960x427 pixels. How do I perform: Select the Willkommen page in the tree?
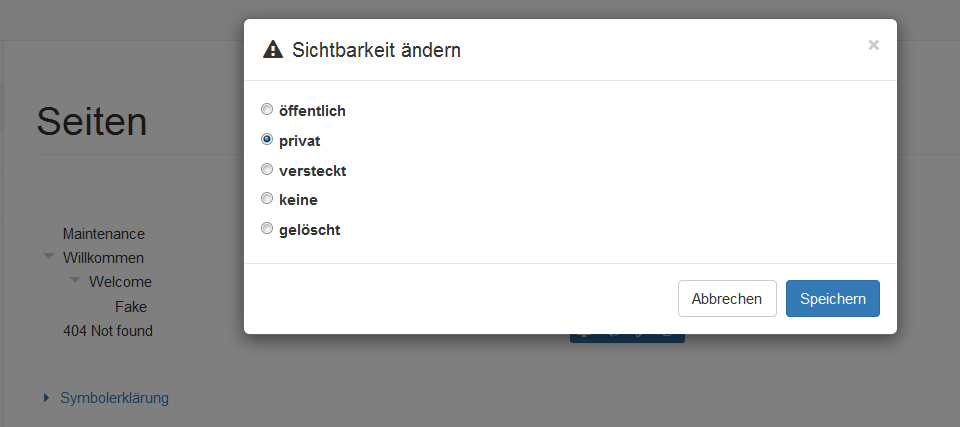pyautogui.click(x=103, y=258)
